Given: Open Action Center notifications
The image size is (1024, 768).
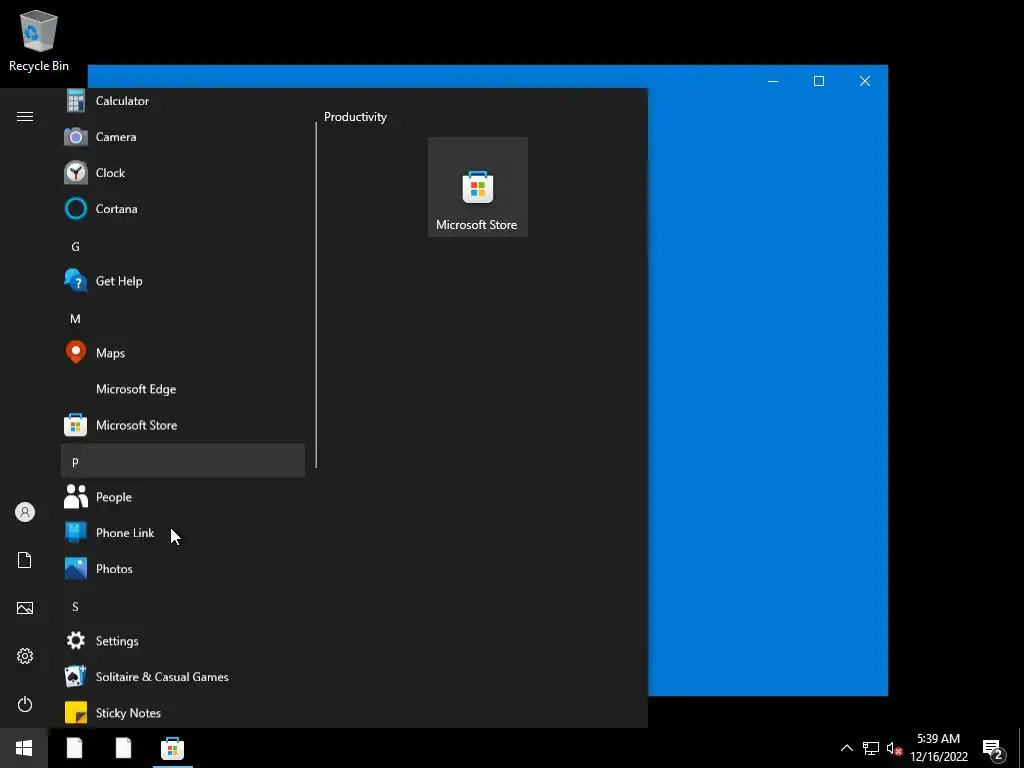Looking at the screenshot, I should pos(993,749).
